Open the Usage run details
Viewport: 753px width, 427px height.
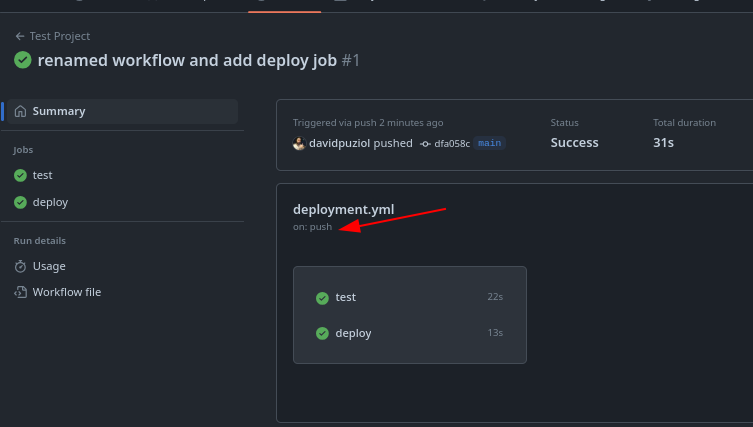click(49, 266)
